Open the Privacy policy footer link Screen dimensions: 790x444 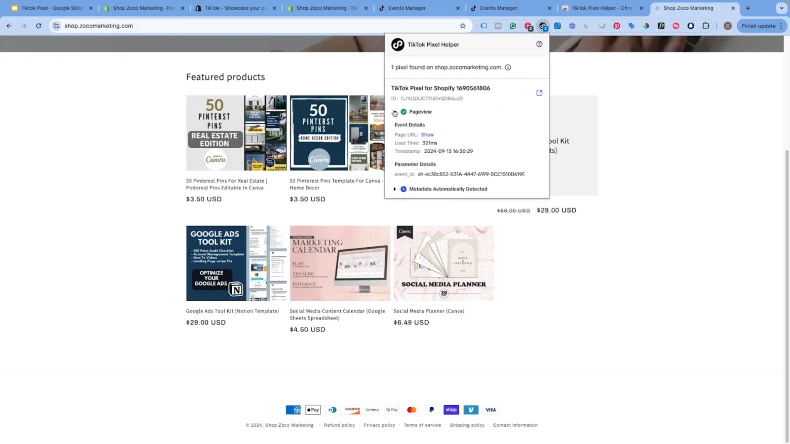click(379, 425)
